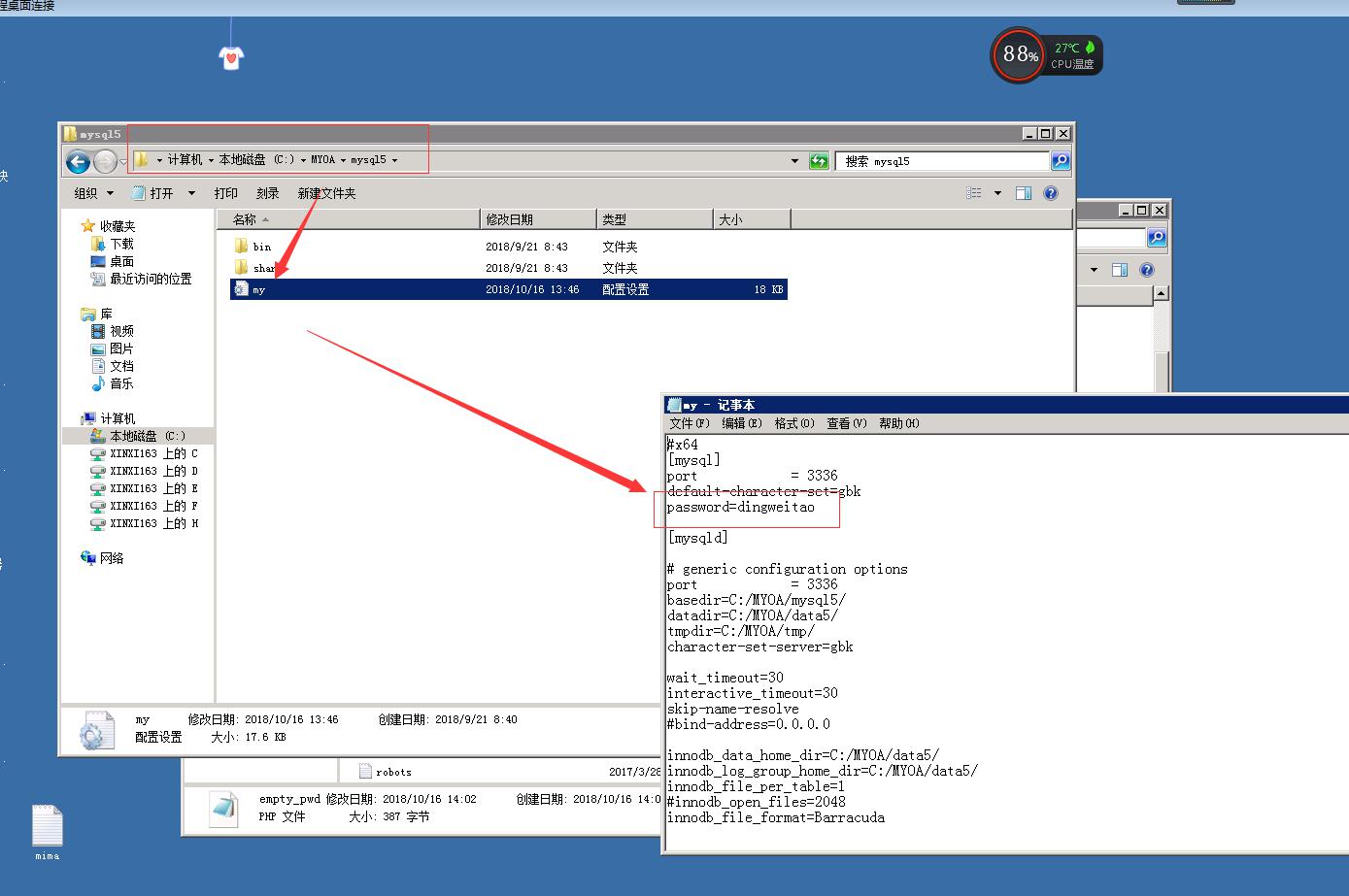The image size is (1349, 896).
Task: Click the Help question-mark icon
Action: pyautogui.click(x=1051, y=192)
